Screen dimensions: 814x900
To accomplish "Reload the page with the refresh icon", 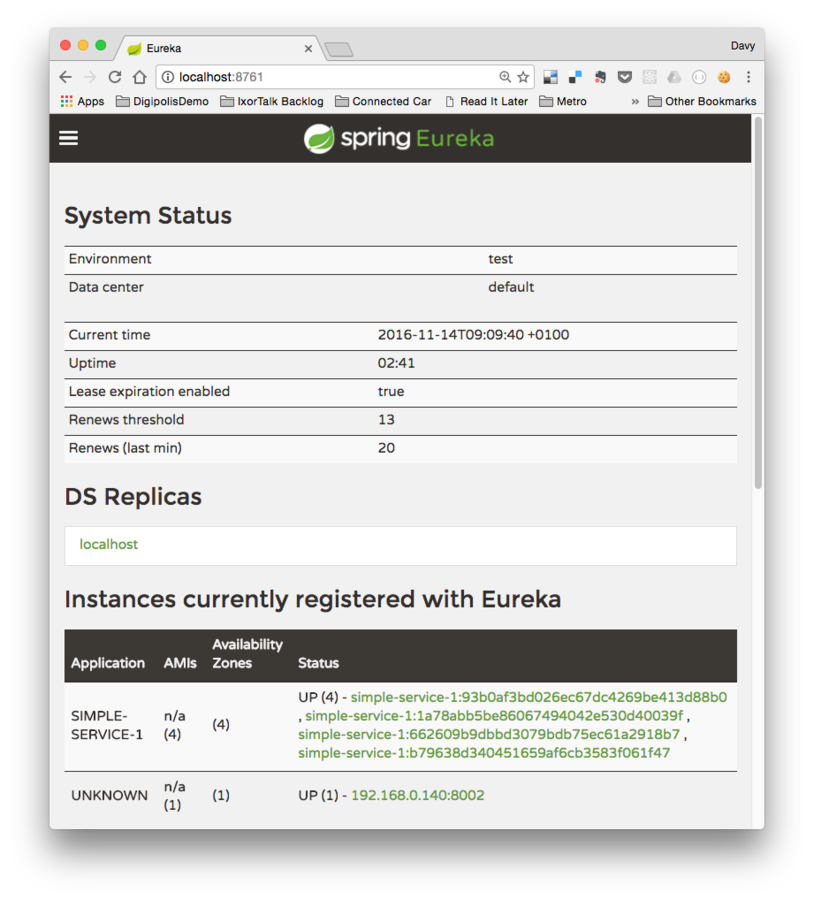I will click(x=115, y=77).
